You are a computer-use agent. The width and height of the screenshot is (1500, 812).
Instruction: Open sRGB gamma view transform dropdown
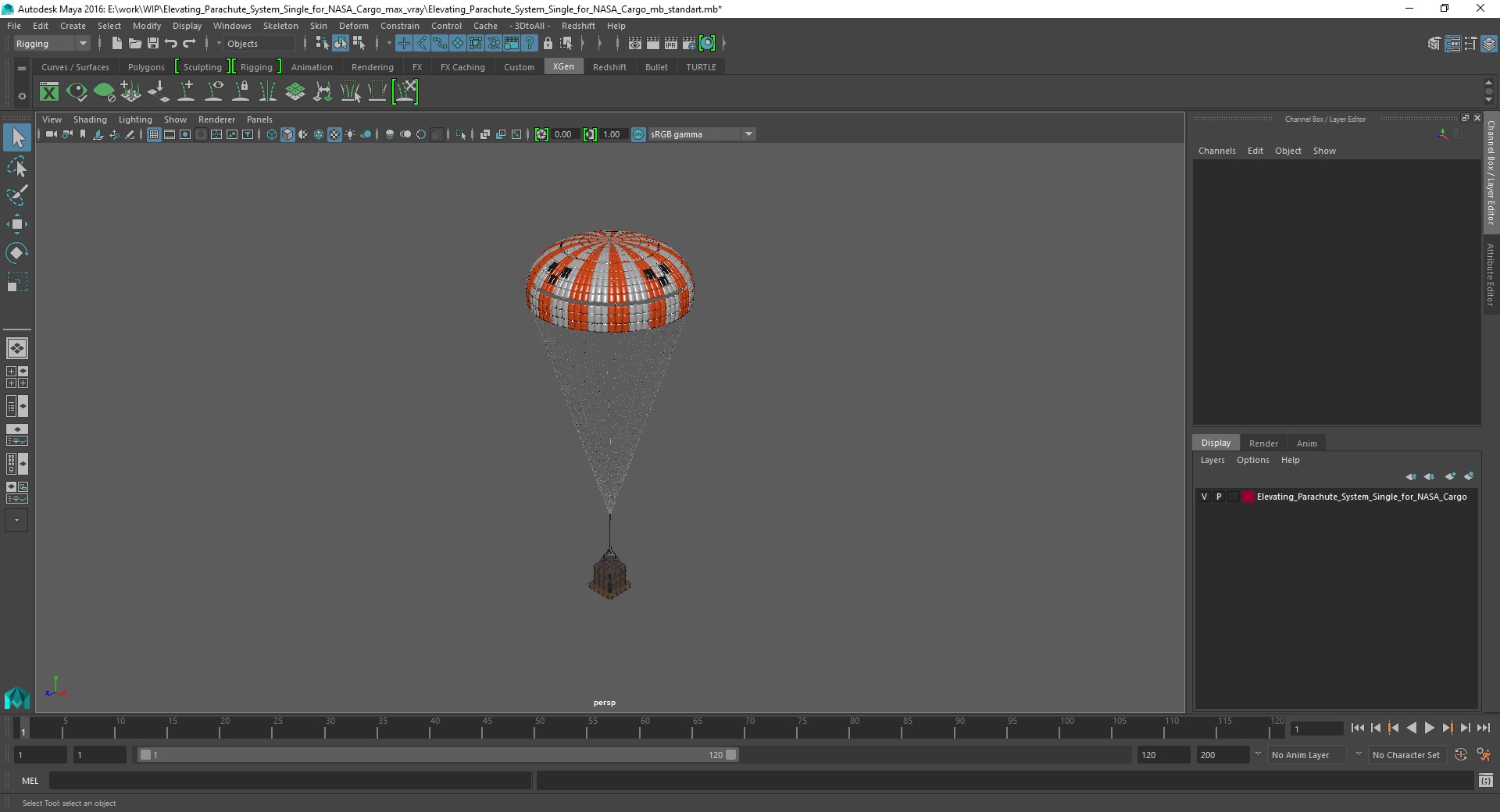tap(702, 134)
